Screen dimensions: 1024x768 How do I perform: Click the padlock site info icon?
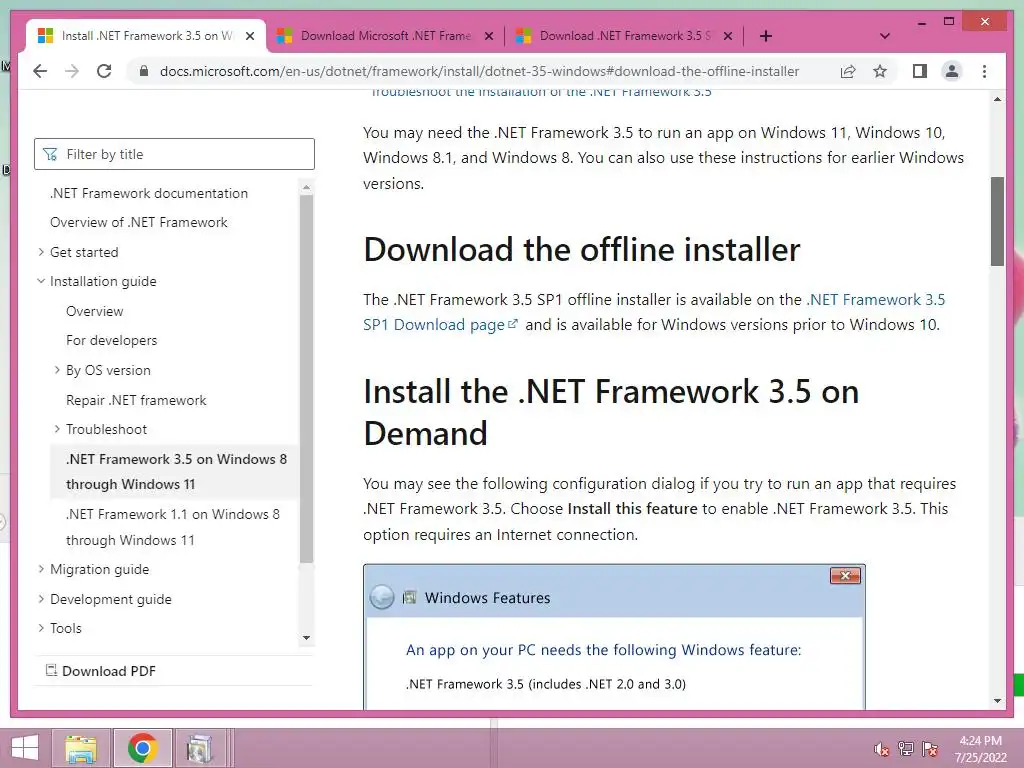(144, 71)
